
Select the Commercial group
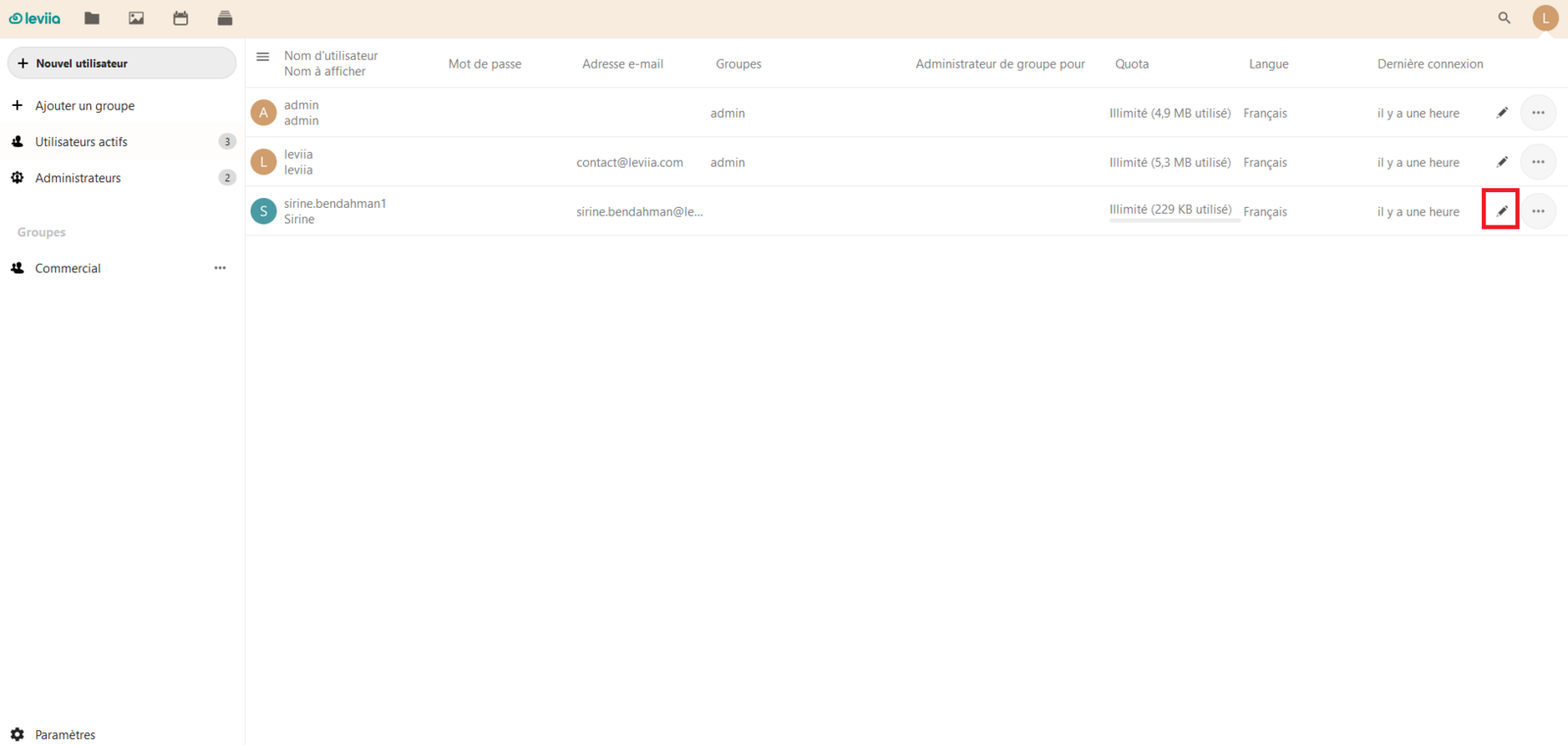click(x=68, y=269)
